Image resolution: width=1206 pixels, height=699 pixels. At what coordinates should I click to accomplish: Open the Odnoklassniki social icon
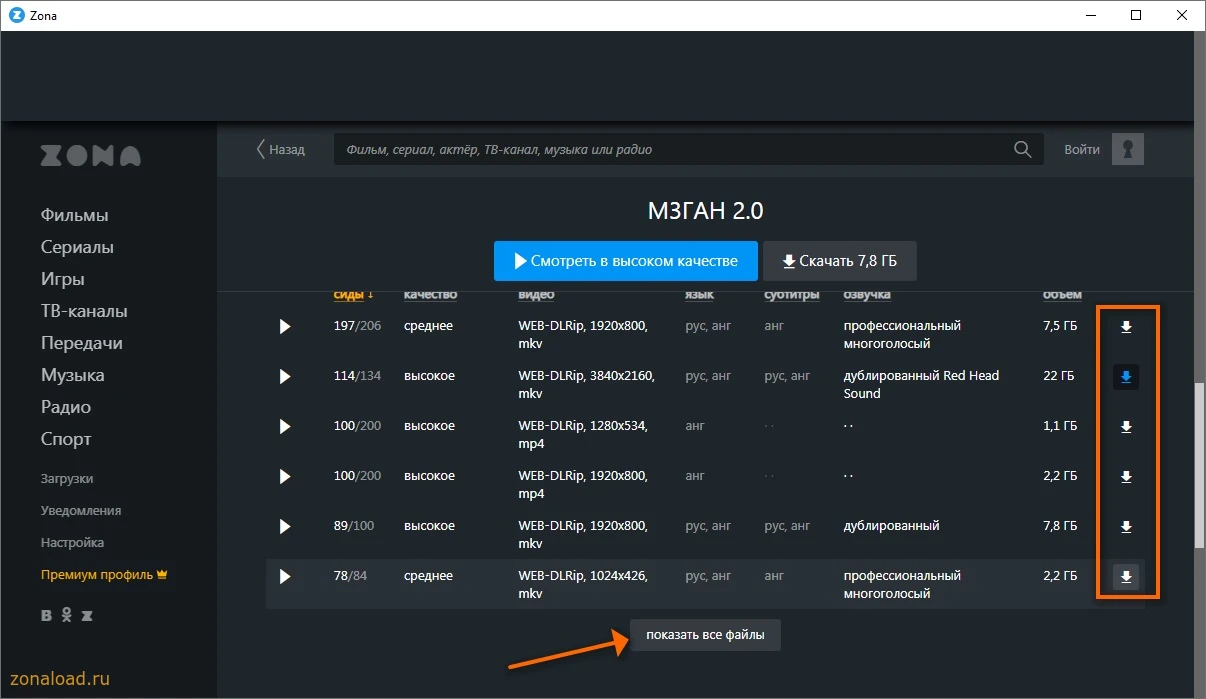tap(67, 615)
